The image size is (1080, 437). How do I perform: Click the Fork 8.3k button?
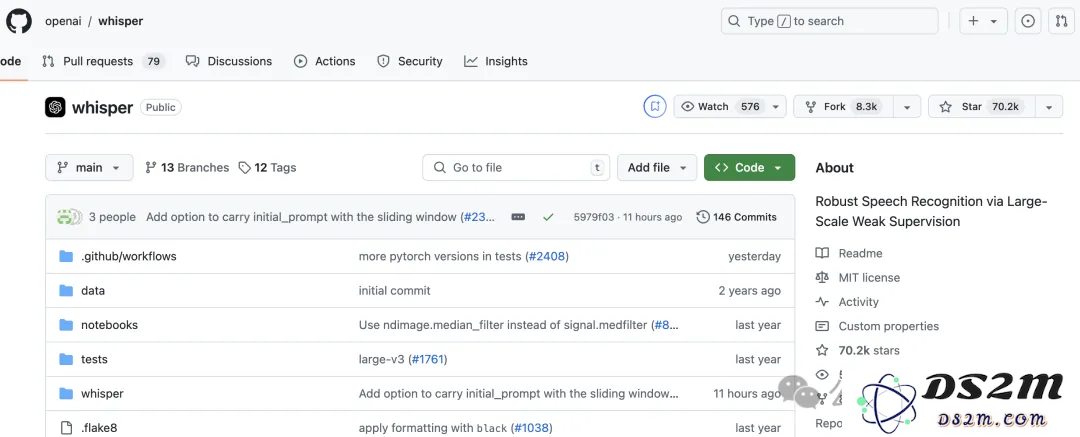coord(844,107)
